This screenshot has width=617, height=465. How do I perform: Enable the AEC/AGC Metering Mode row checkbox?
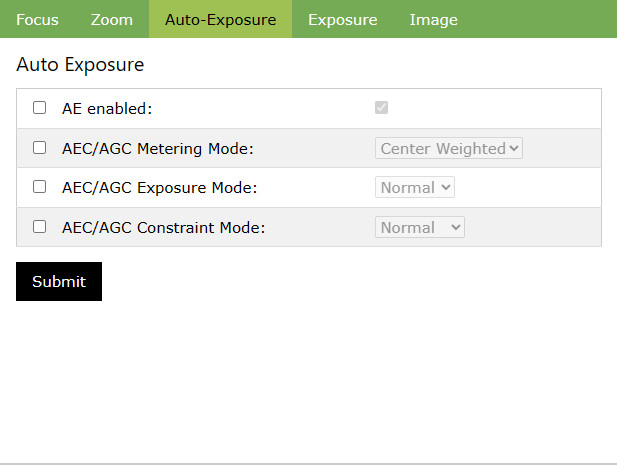[x=40, y=148]
